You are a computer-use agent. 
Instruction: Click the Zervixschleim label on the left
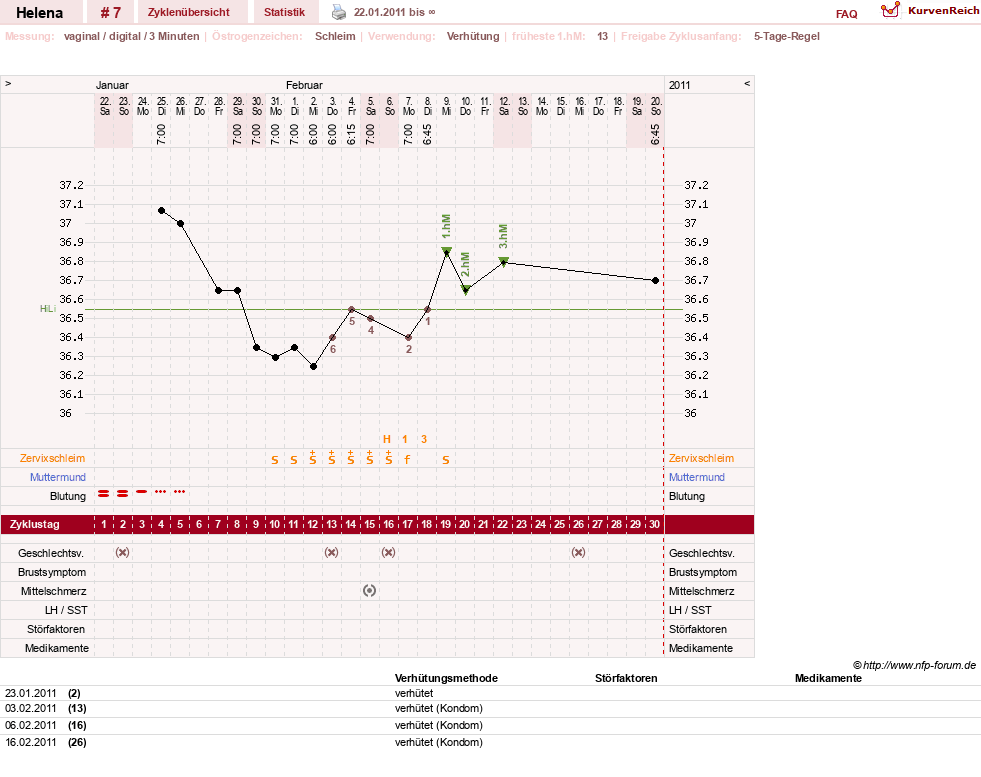point(52,458)
